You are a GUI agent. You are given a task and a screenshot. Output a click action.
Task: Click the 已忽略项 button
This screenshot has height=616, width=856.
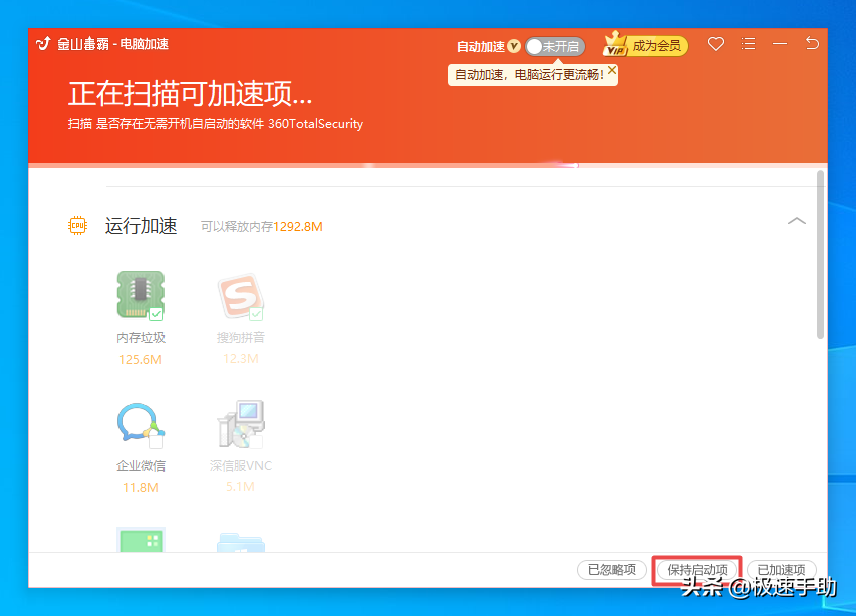tap(611, 569)
